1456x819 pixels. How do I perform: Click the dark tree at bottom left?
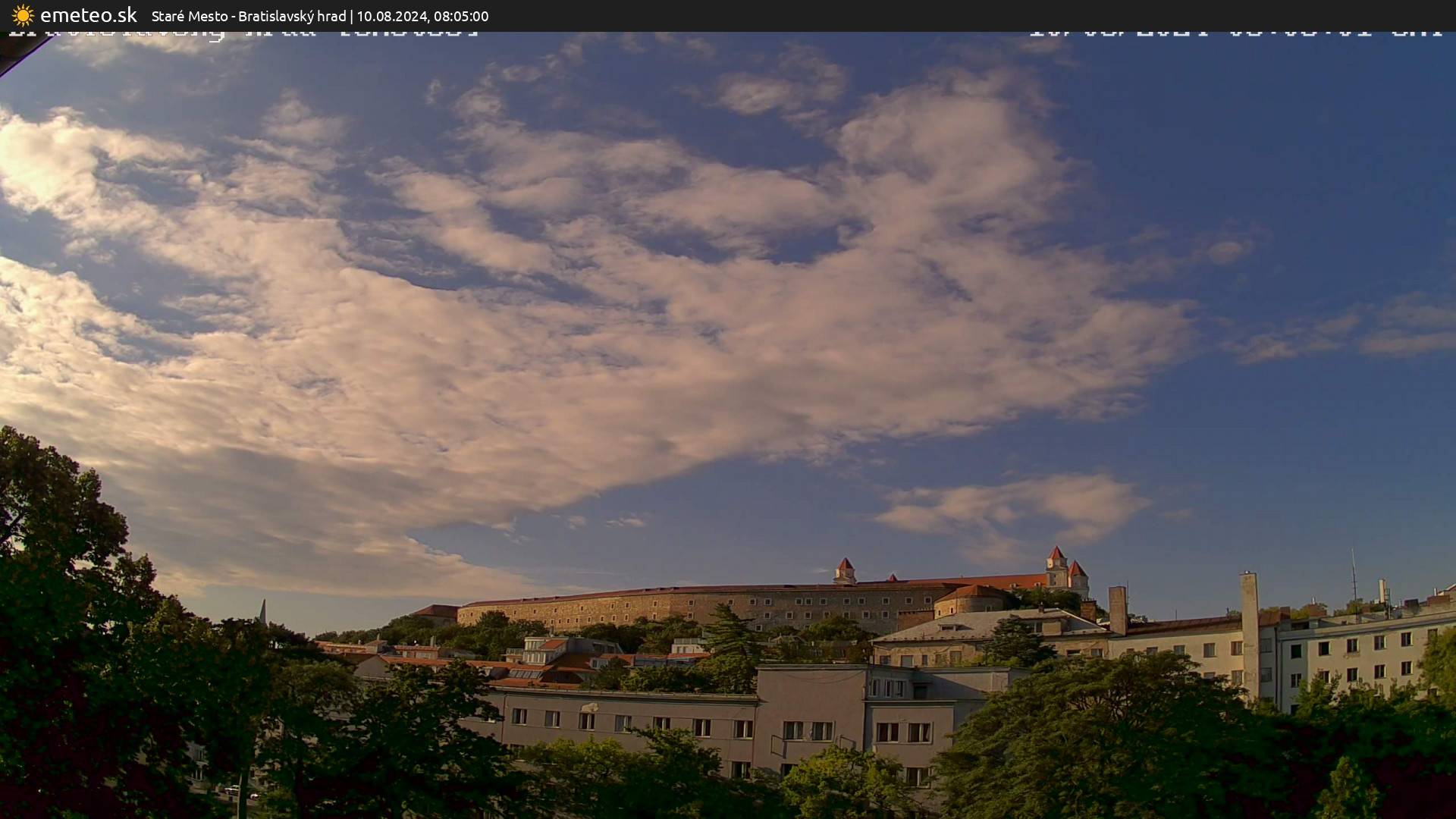(x=76, y=645)
